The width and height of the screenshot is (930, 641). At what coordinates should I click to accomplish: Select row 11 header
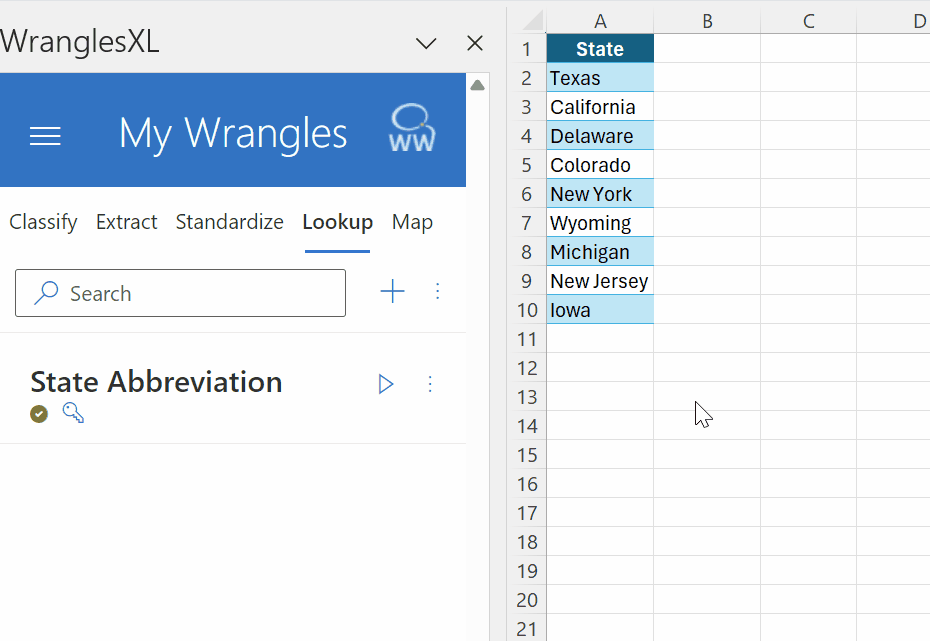point(527,339)
